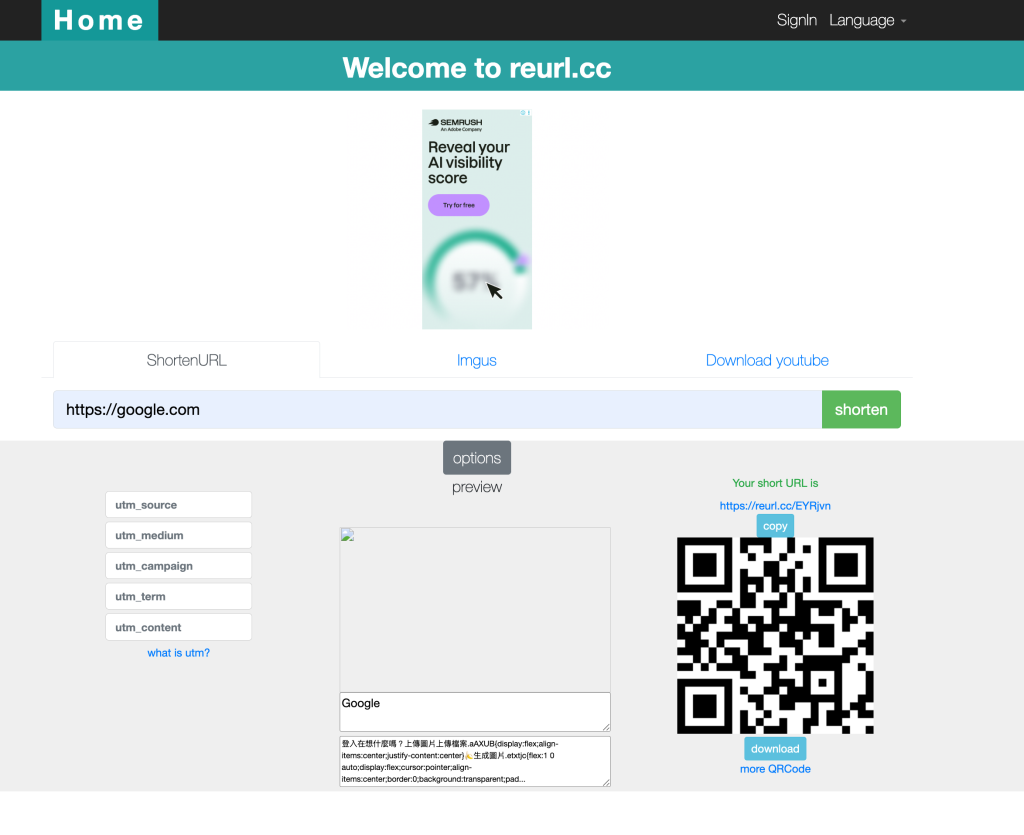Click Try for free ad button
This screenshot has width=1024, height=835.
pyautogui.click(x=458, y=205)
